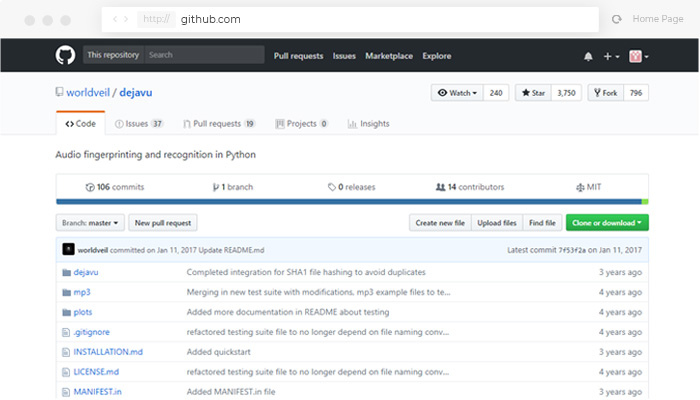Click the browser forward arrow
The width and height of the screenshot is (700, 400).
click(x=126, y=19)
